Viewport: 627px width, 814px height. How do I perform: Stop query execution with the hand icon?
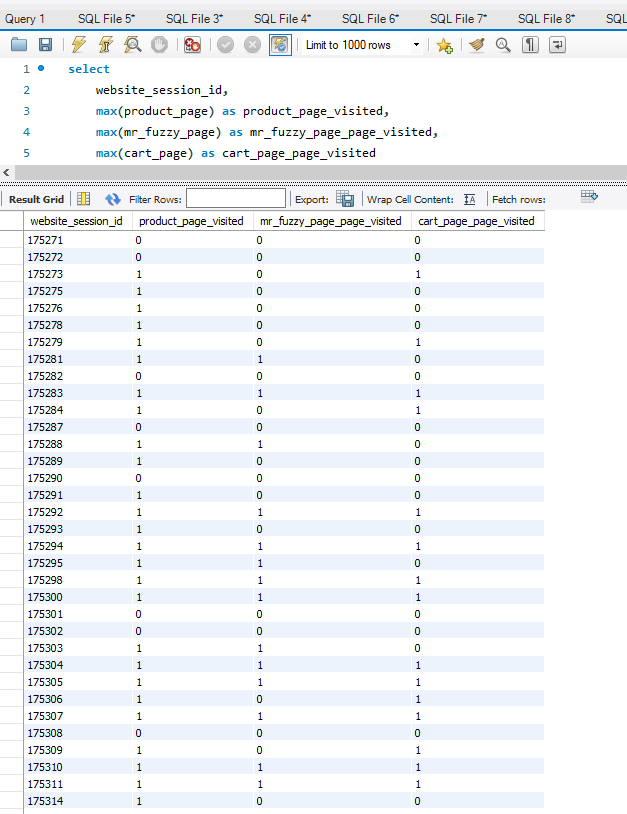tap(159, 45)
